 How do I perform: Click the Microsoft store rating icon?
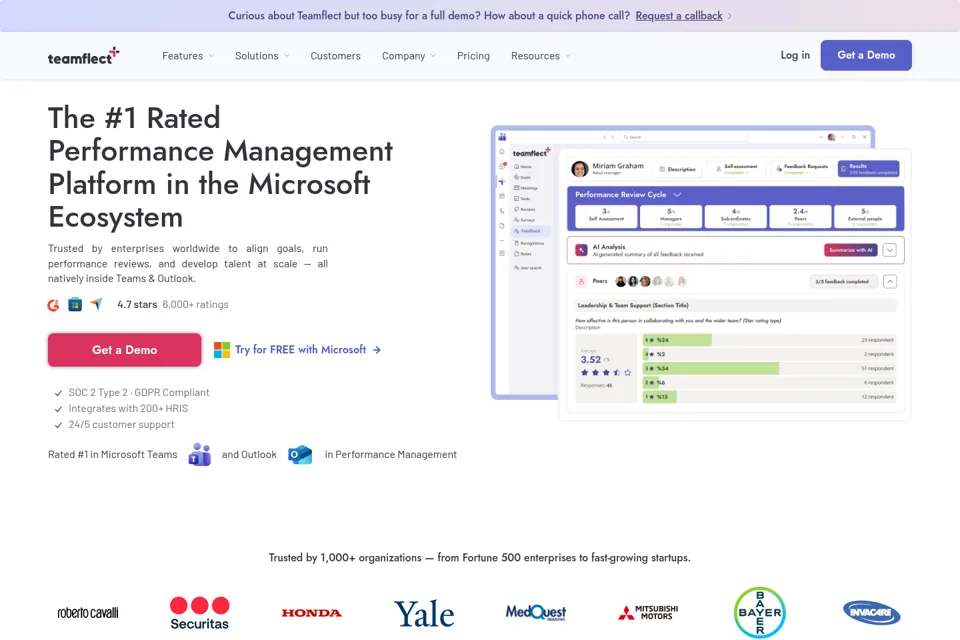(75, 304)
